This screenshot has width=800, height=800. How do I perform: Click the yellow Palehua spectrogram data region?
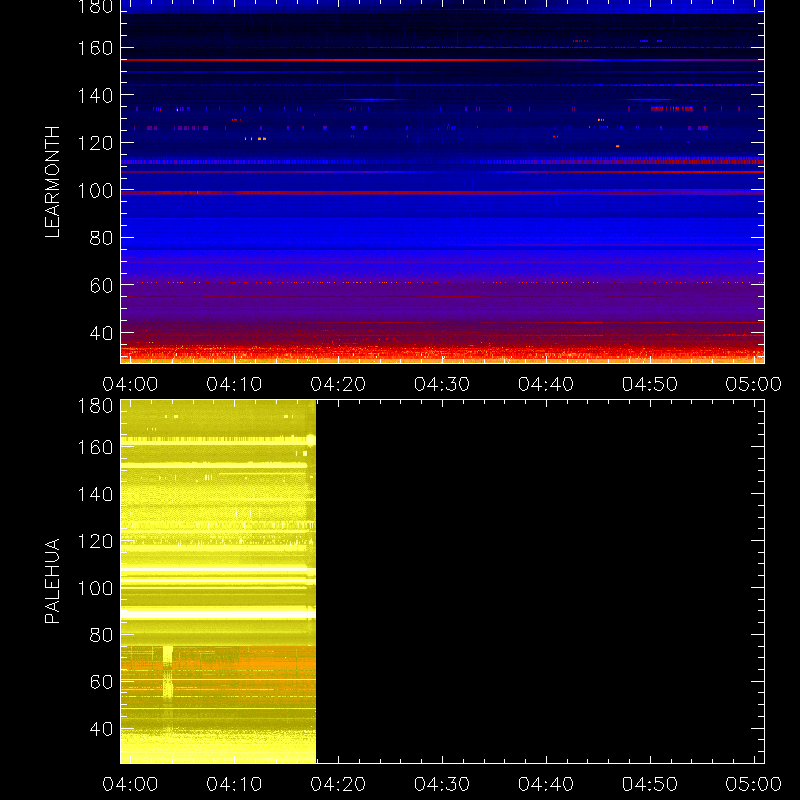[x=218, y=582]
